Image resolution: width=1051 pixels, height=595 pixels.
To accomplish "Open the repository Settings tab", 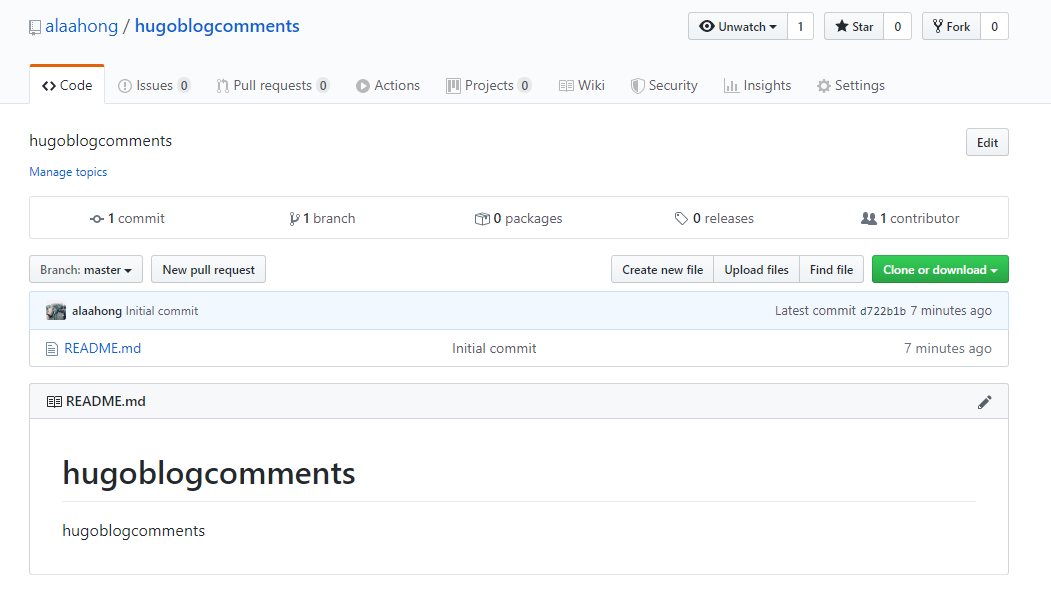I will coord(851,85).
